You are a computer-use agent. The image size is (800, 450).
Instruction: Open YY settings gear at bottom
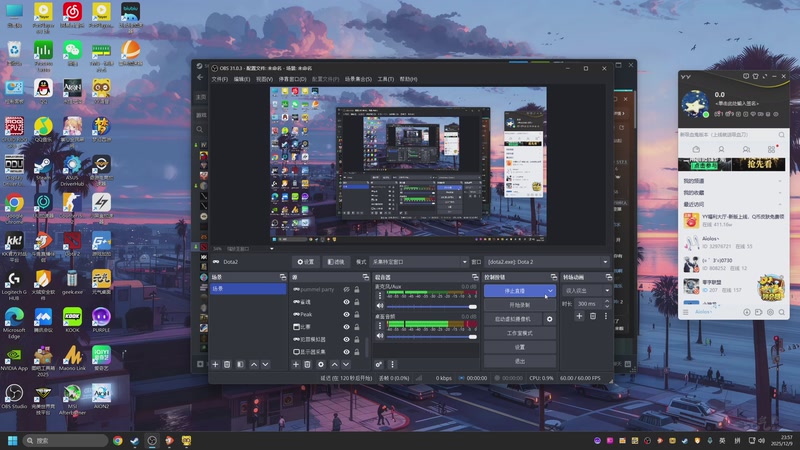pyautogui.click(x=770, y=312)
